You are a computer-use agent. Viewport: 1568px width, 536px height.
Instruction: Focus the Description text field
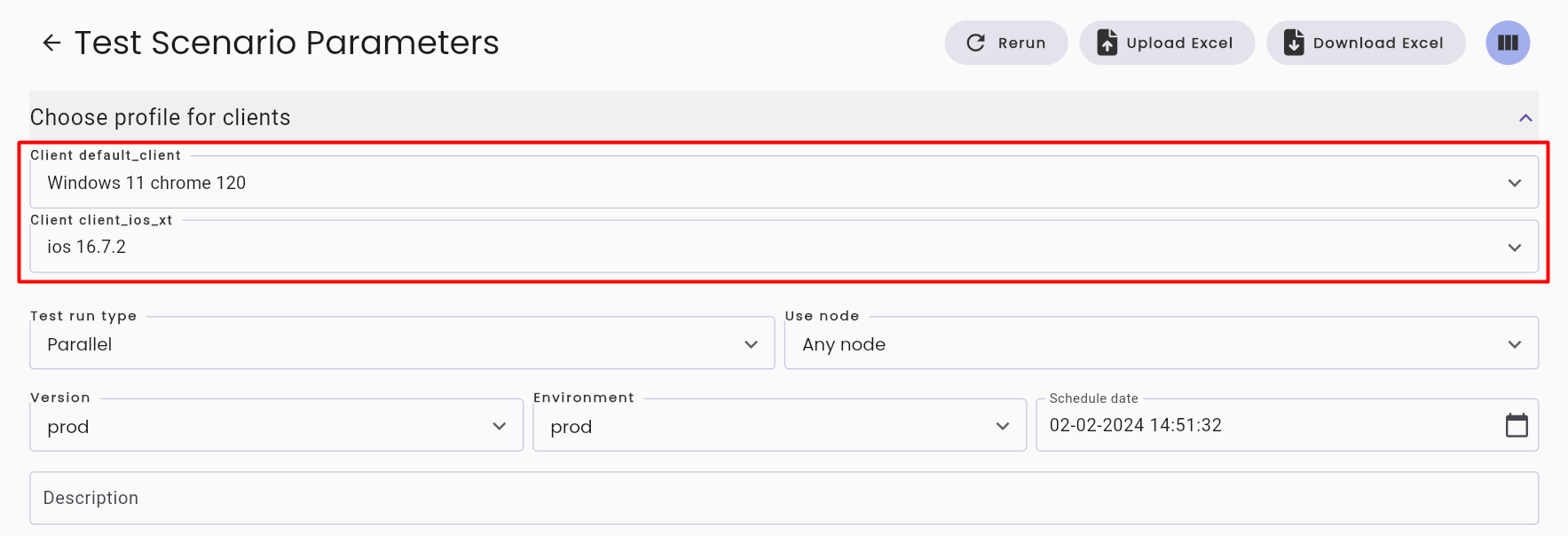coord(784,498)
